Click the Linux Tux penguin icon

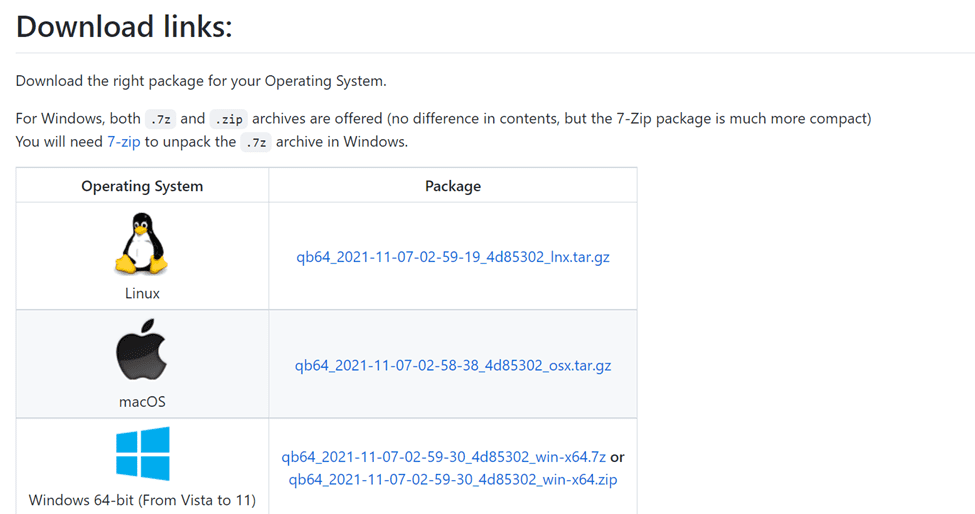(142, 244)
